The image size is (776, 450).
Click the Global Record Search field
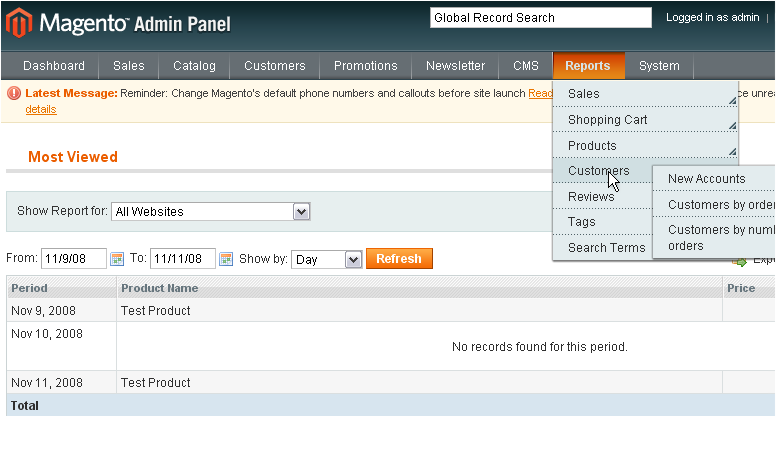tap(539, 17)
